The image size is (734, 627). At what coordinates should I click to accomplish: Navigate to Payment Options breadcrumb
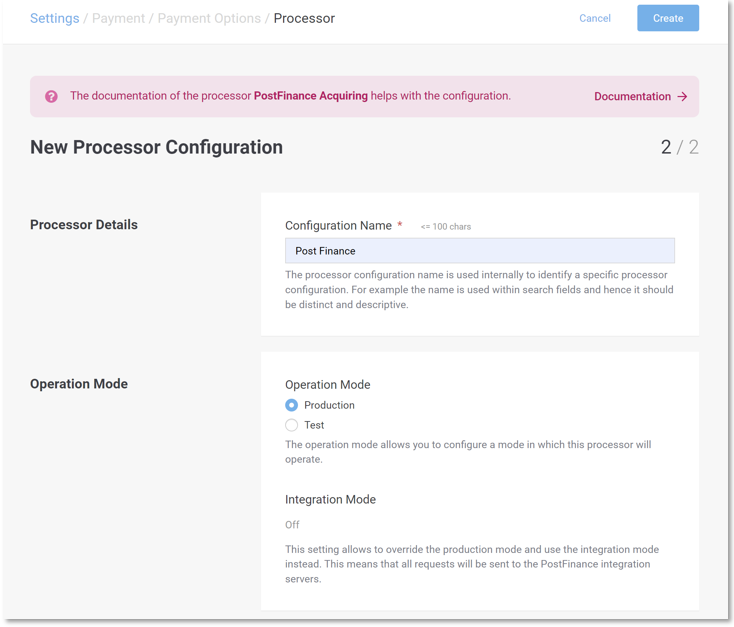pos(209,18)
